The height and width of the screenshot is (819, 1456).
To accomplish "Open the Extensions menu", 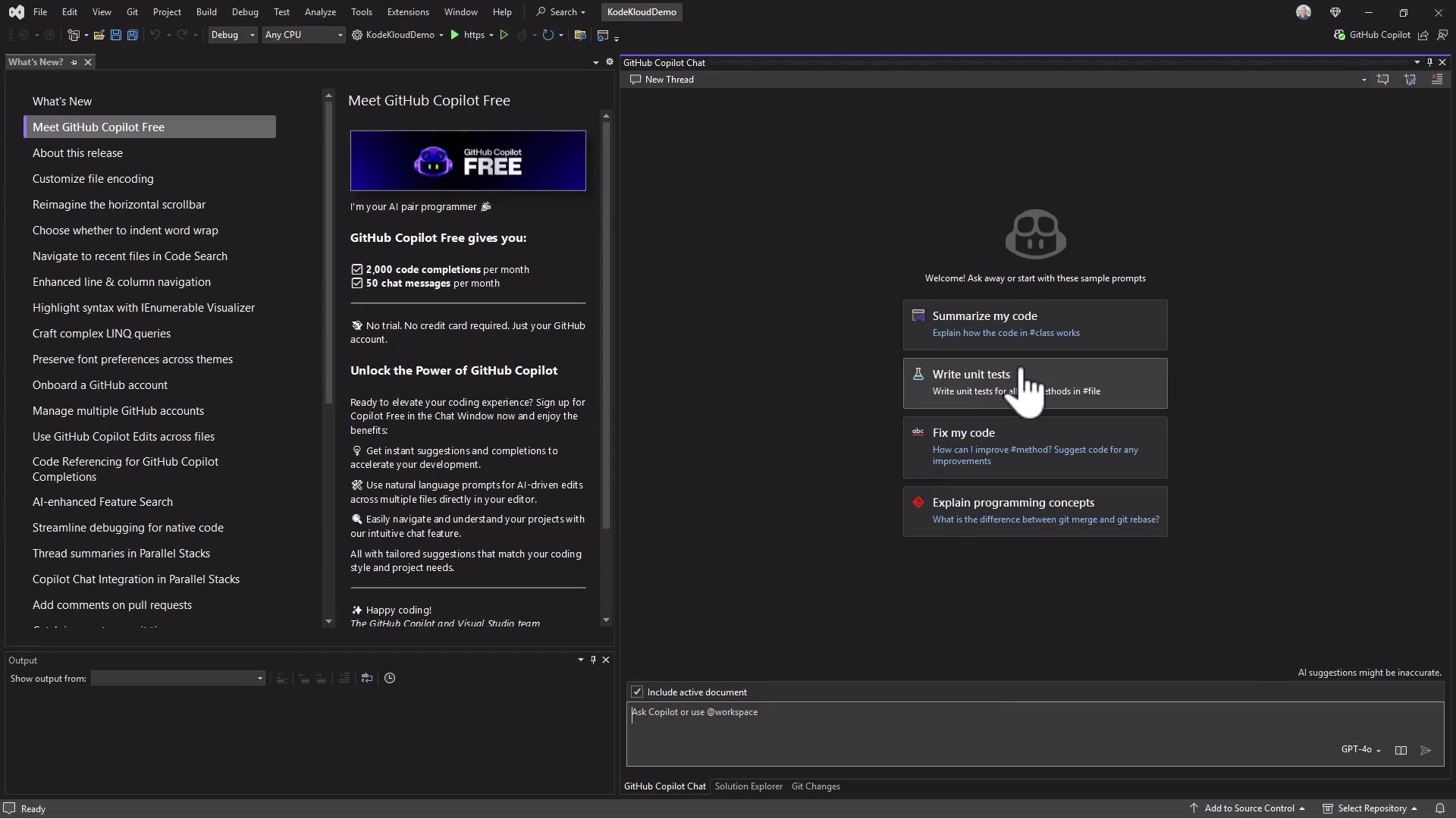I will (407, 12).
